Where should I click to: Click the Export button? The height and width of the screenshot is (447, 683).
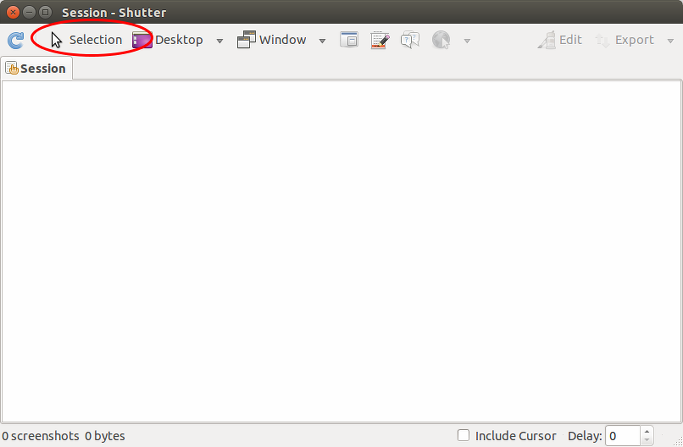click(624, 40)
